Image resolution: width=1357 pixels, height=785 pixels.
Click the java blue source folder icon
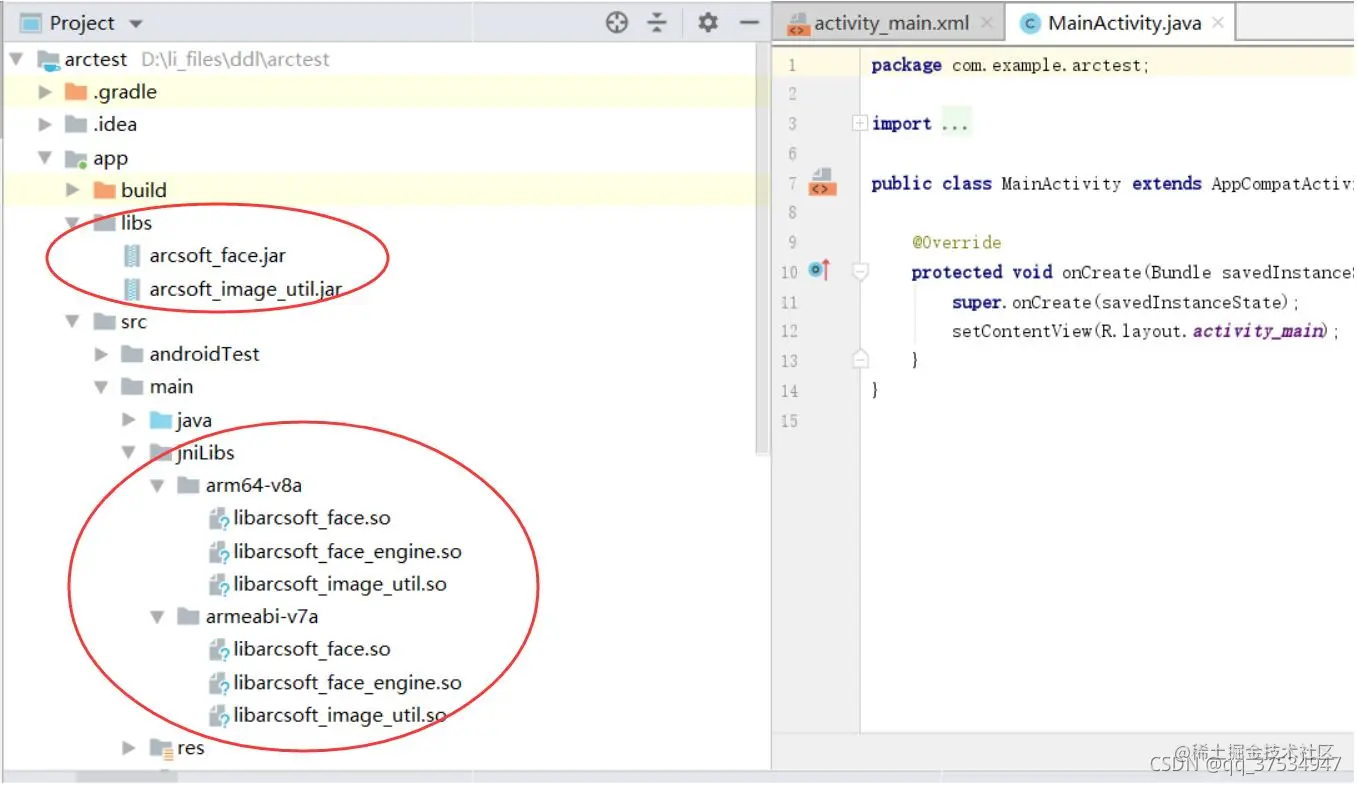(160, 420)
